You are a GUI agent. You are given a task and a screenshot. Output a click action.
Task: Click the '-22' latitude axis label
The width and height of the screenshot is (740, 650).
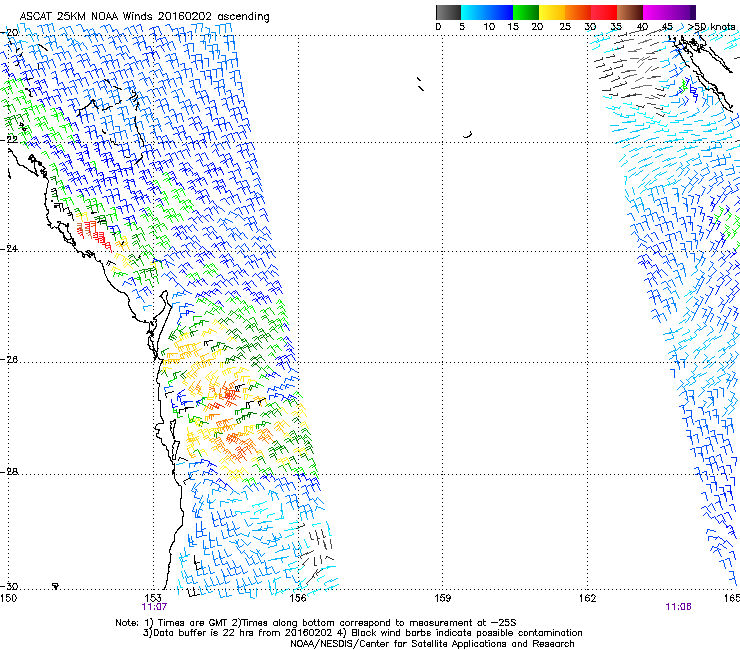10,140
